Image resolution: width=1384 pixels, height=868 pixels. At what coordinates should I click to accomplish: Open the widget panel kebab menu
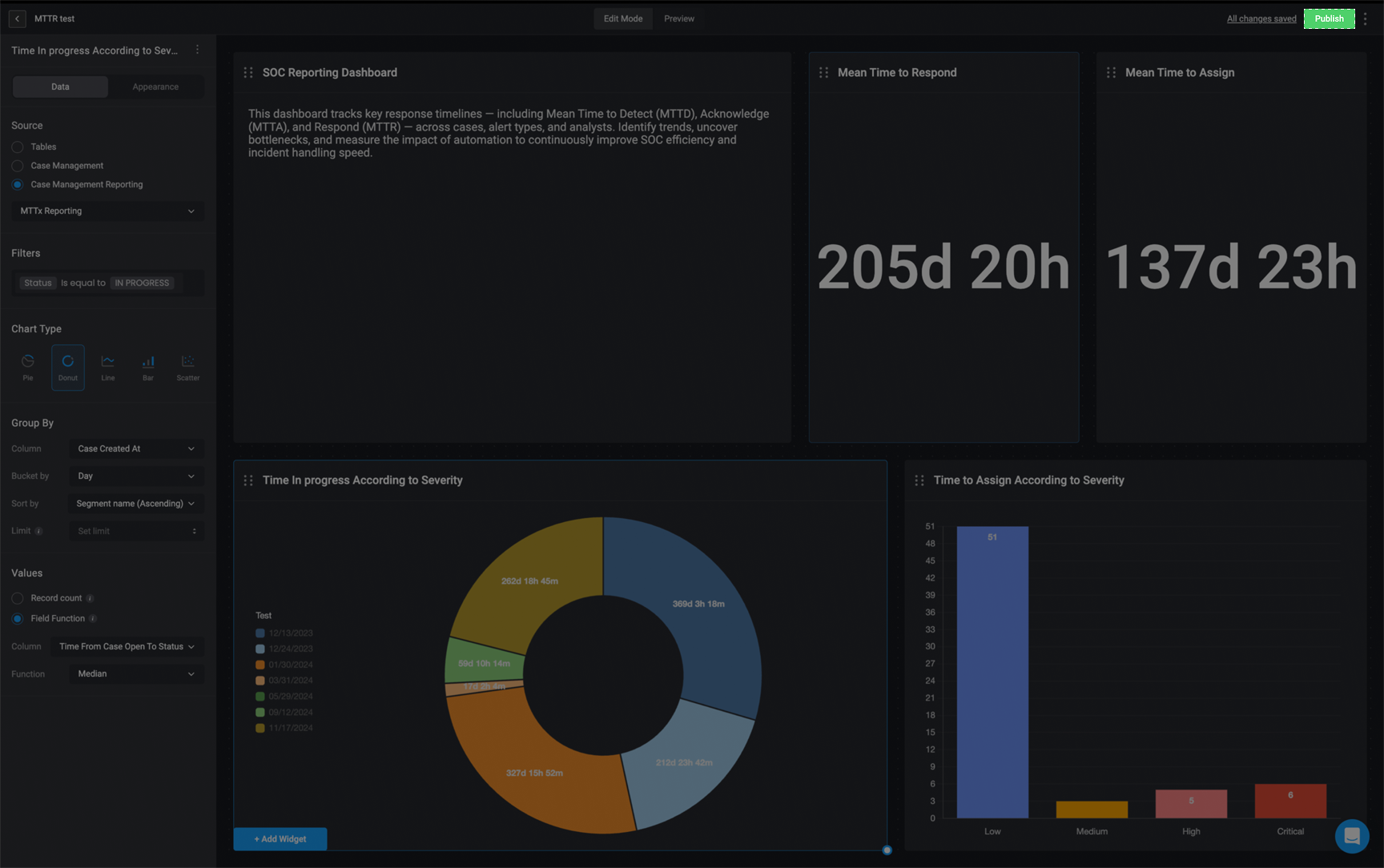(198, 50)
